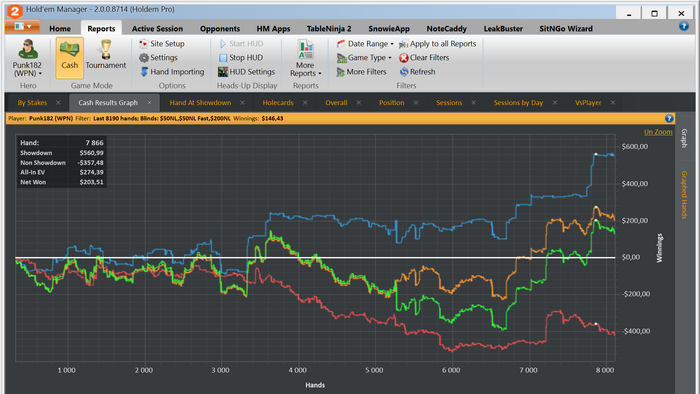Switch to the VsPlayer report tab

coord(588,103)
